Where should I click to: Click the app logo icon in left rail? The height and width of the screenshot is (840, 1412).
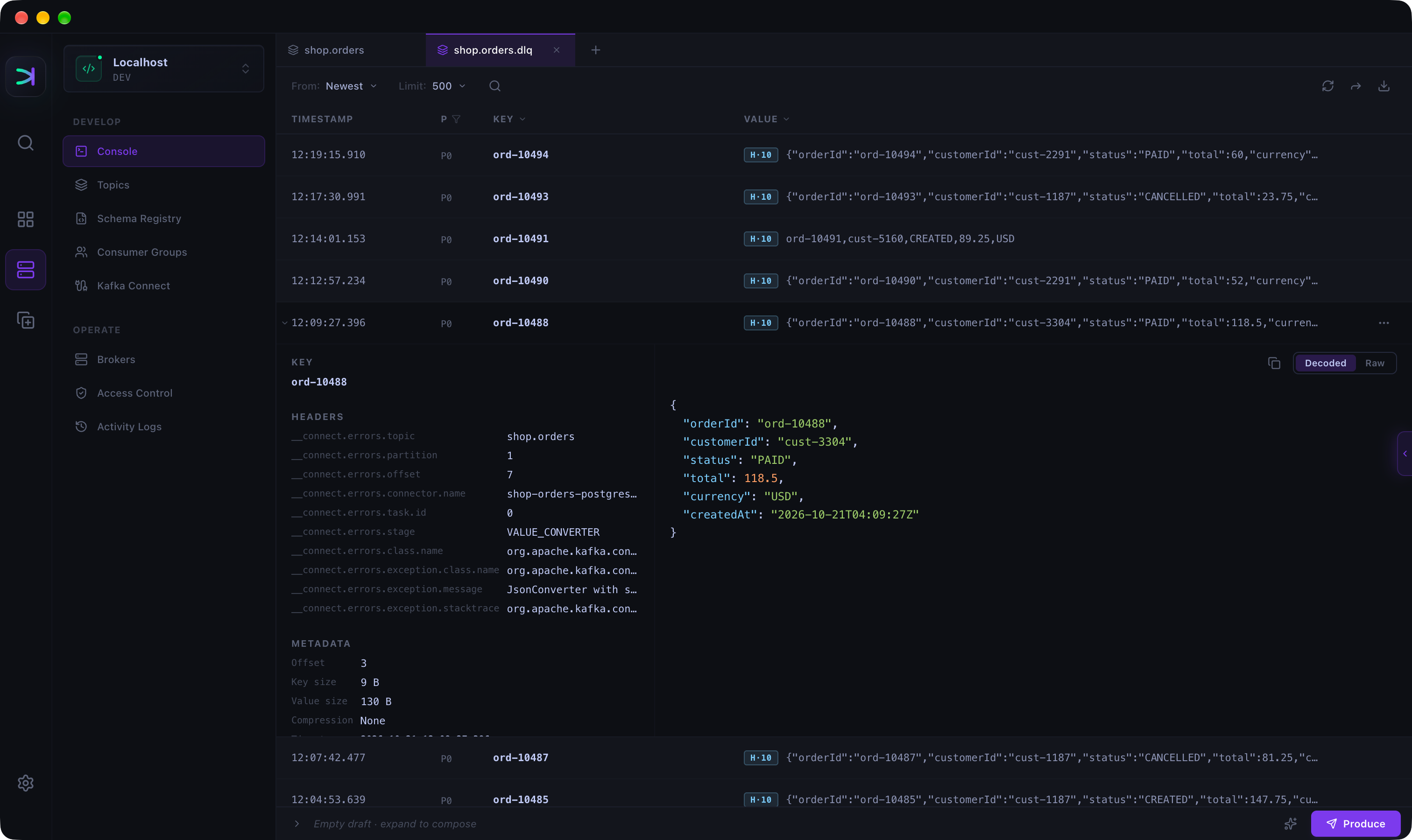pos(26,77)
